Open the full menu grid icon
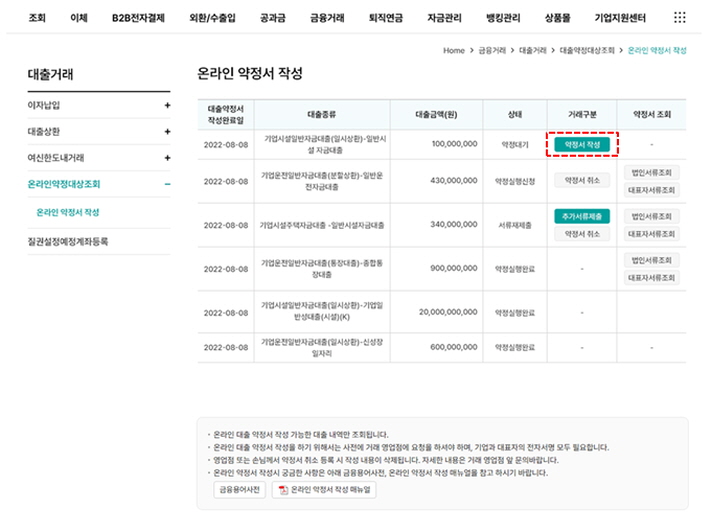The image size is (712, 532). pos(680,17)
